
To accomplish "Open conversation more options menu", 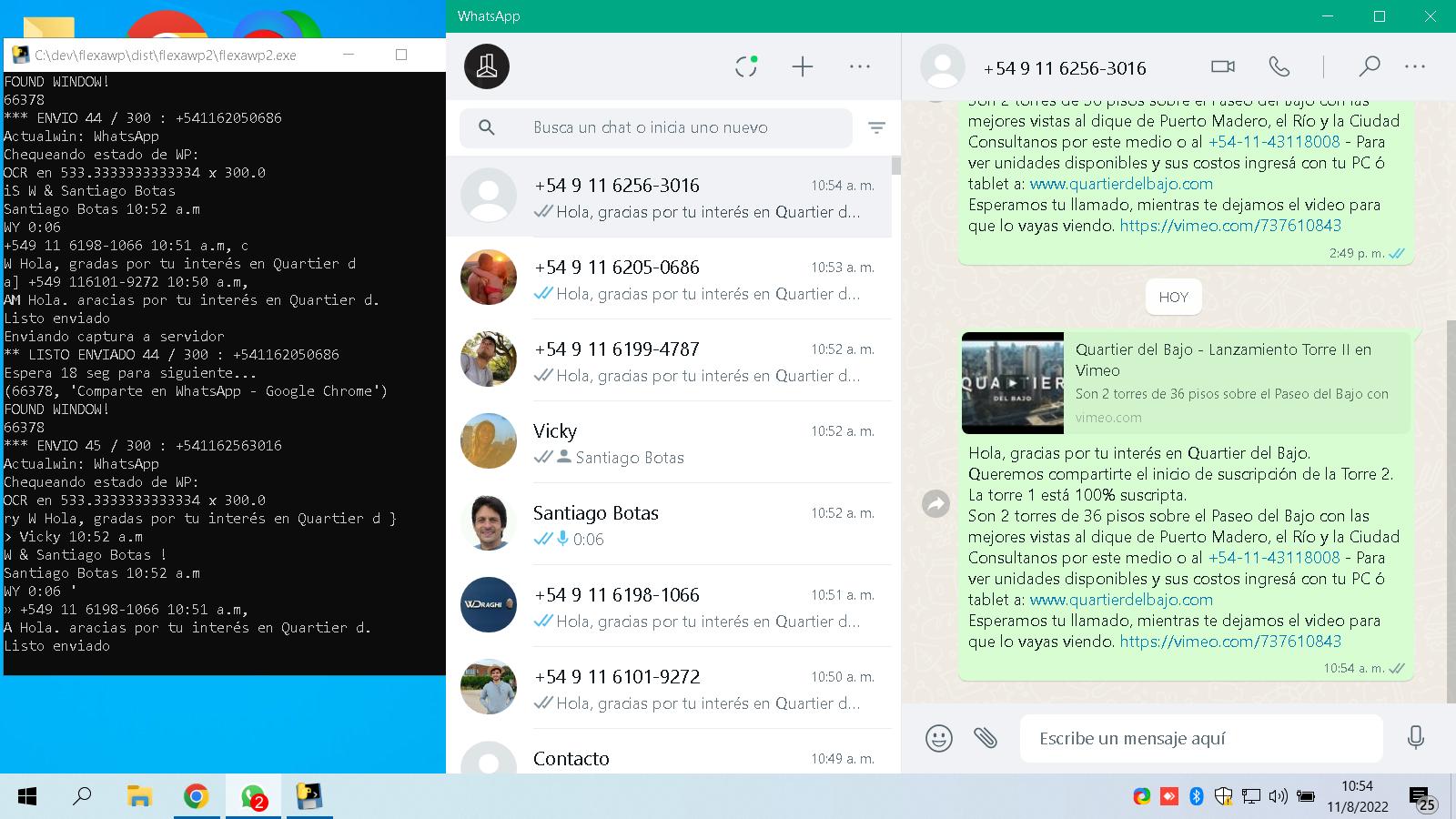I will pyautogui.click(x=1415, y=66).
